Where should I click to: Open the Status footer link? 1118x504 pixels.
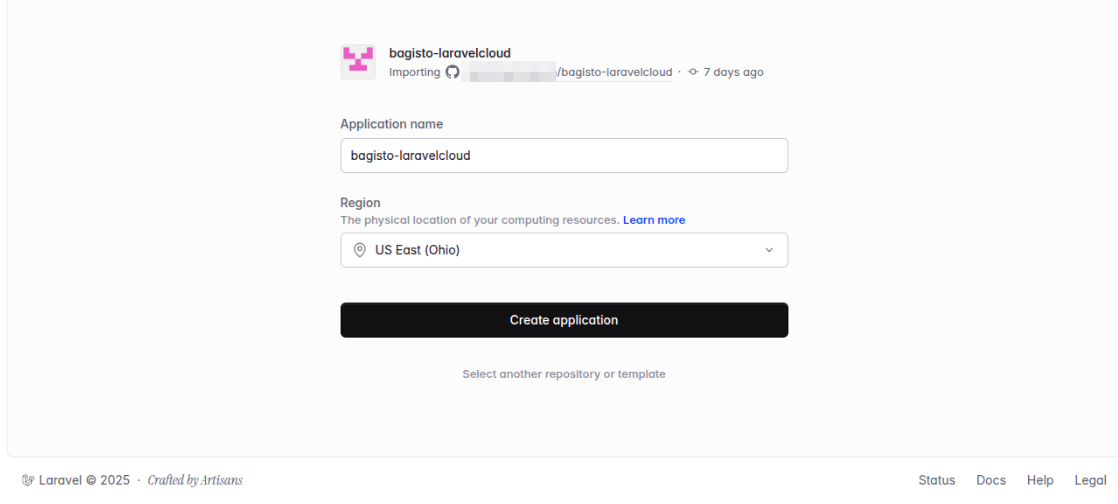click(936, 480)
